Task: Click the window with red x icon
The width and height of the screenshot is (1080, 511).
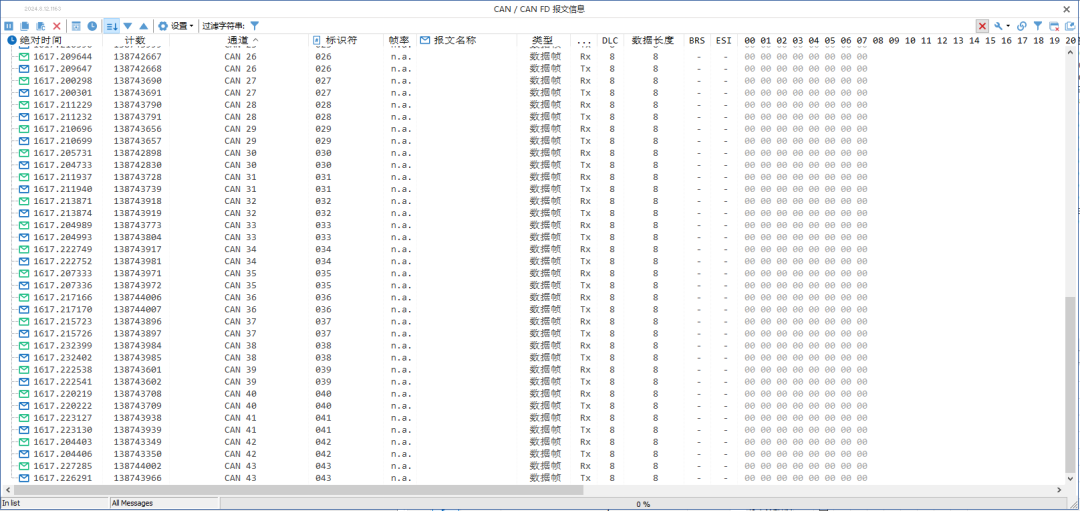Action: point(1053,25)
